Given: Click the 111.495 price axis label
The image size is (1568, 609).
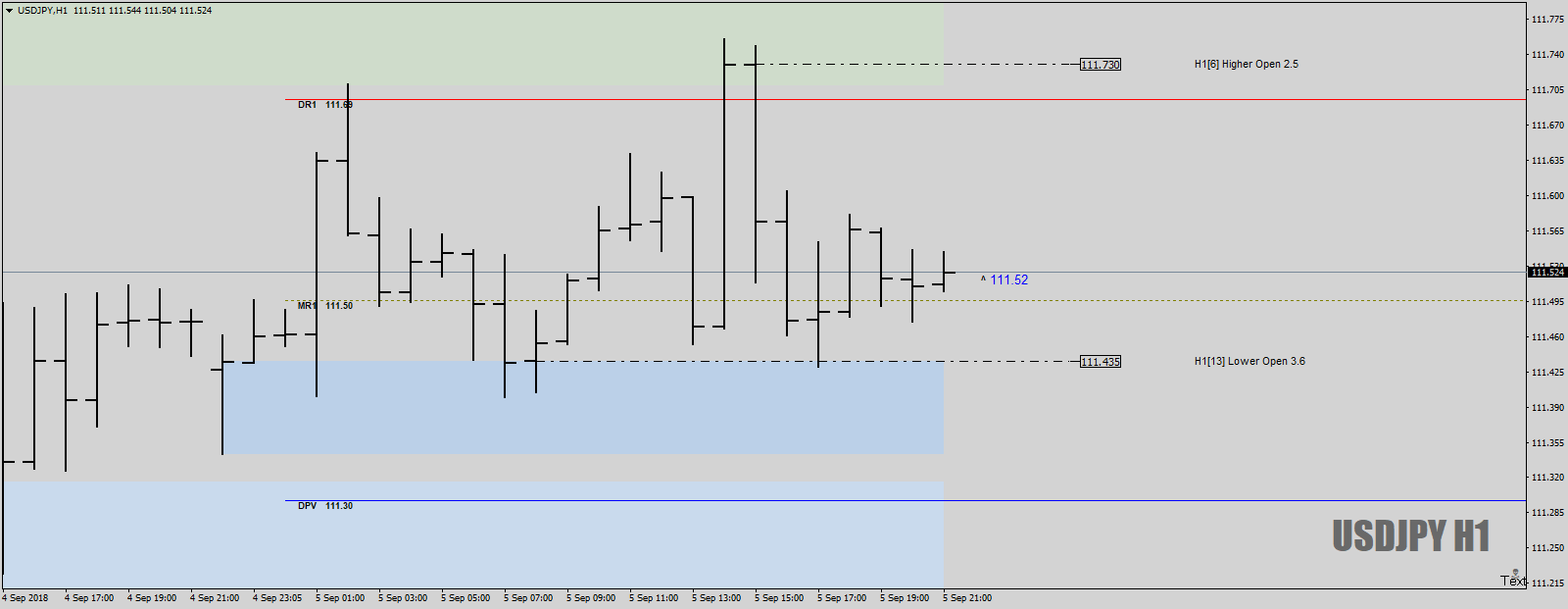Looking at the screenshot, I should point(1547,302).
